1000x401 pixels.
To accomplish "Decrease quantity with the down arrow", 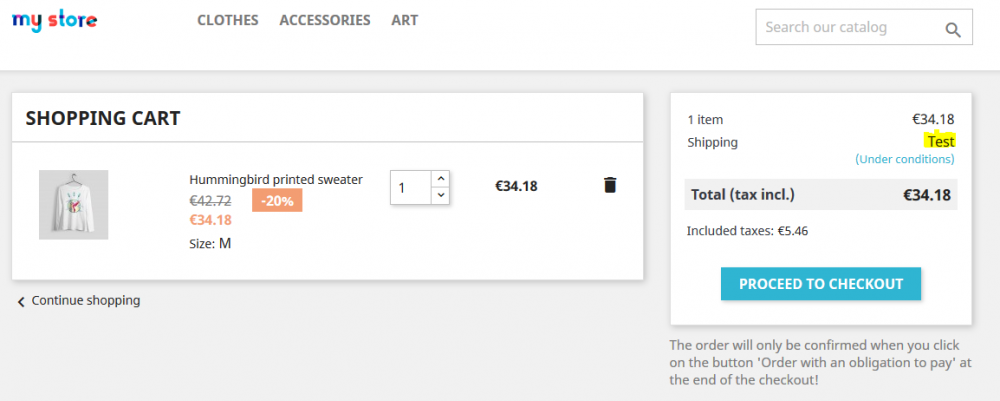I will (x=440, y=196).
